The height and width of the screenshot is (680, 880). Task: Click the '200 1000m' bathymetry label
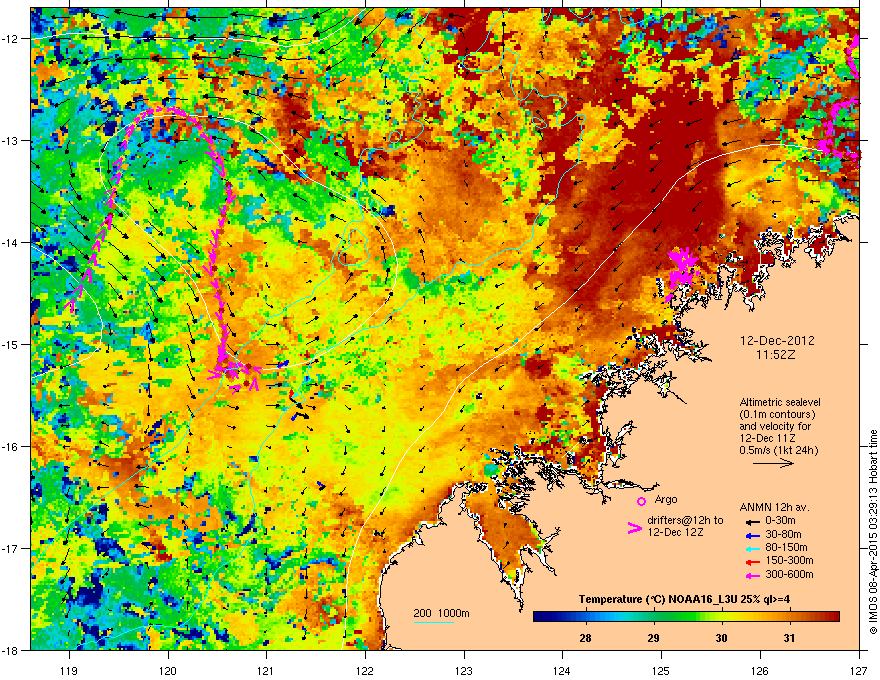pyautogui.click(x=441, y=613)
